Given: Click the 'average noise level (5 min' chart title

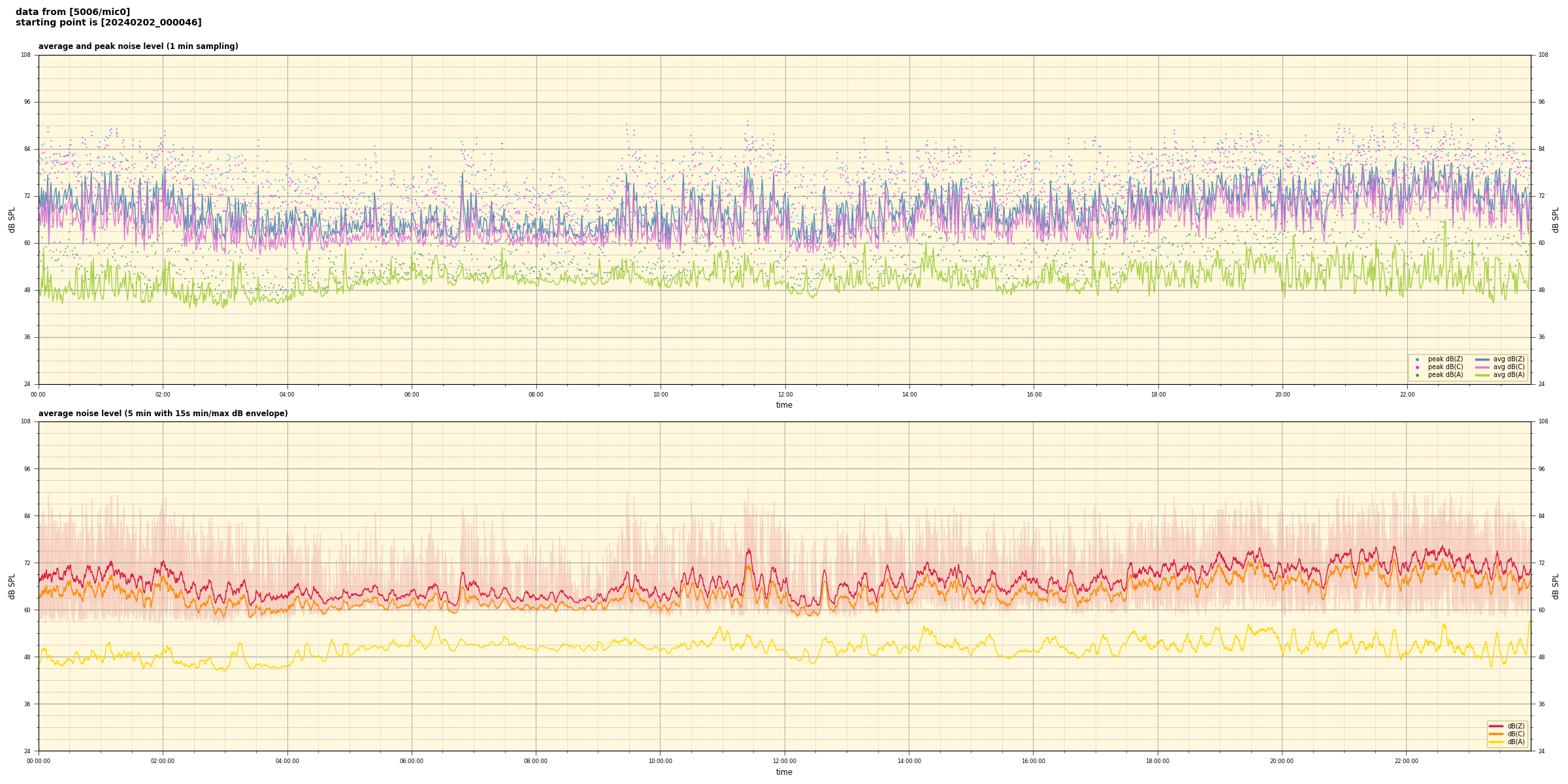Looking at the screenshot, I should pyautogui.click(x=163, y=414).
